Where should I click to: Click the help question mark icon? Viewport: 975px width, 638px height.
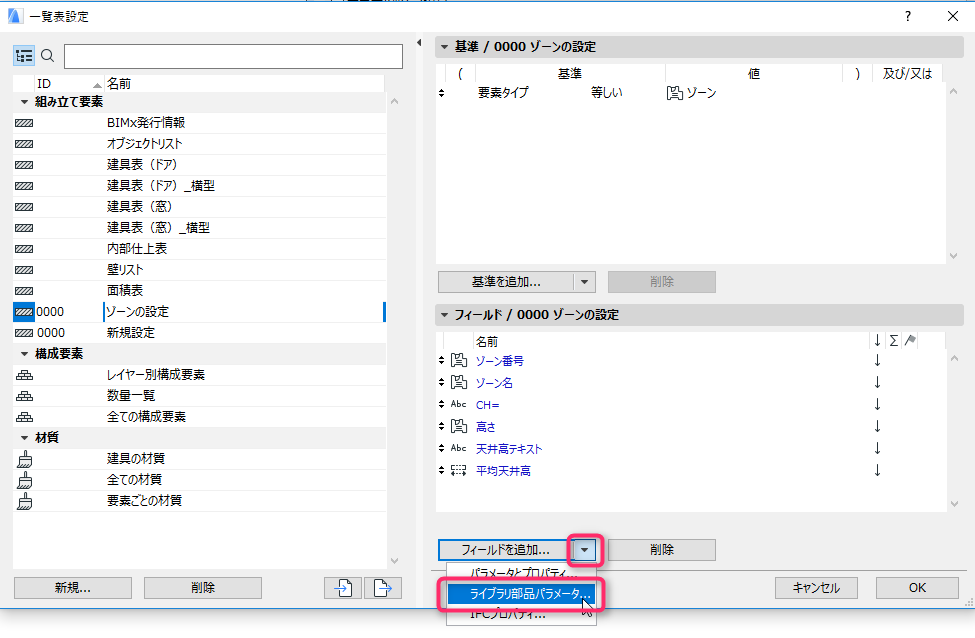pyautogui.click(x=908, y=16)
